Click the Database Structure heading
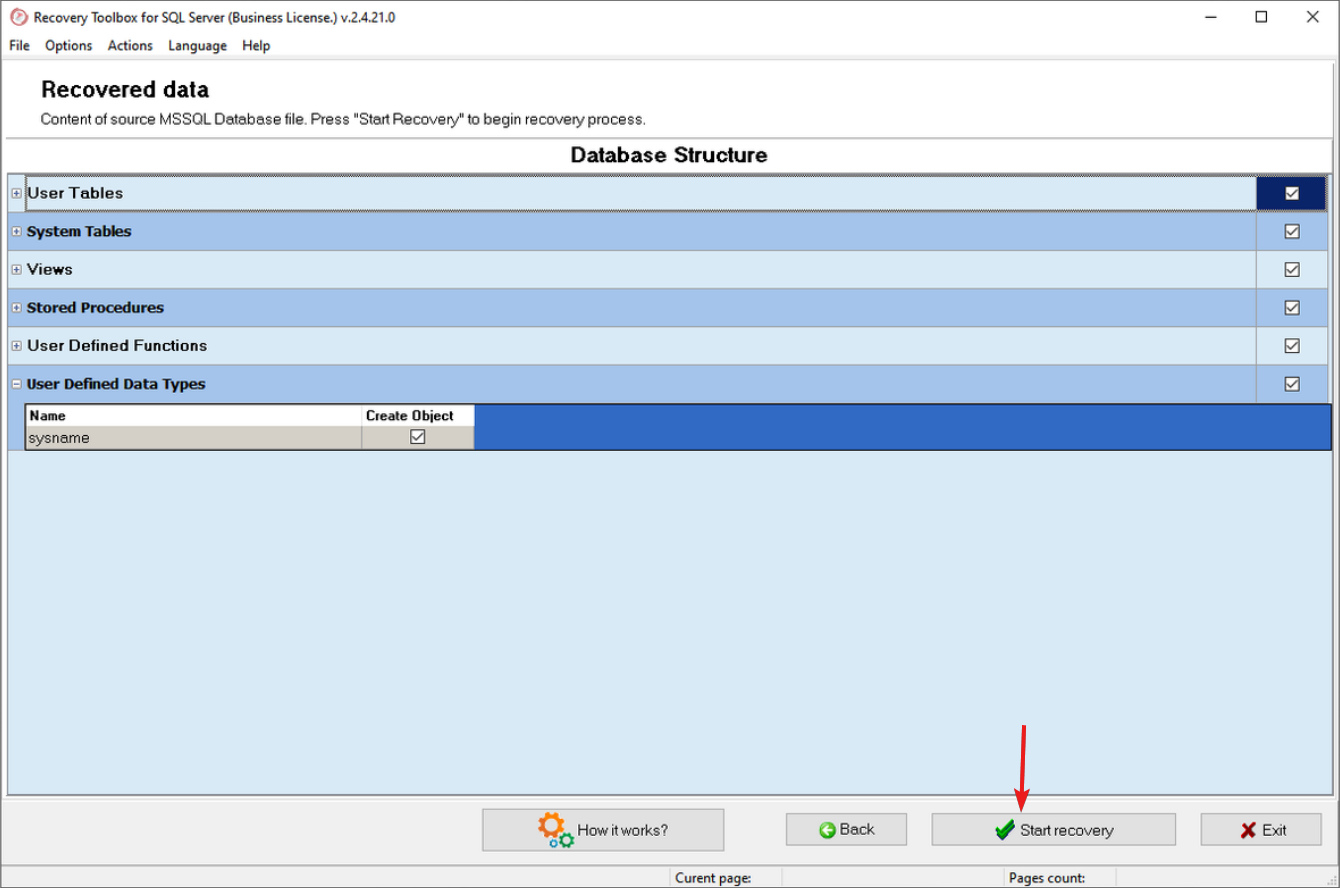This screenshot has height=888, width=1340. click(x=669, y=155)
